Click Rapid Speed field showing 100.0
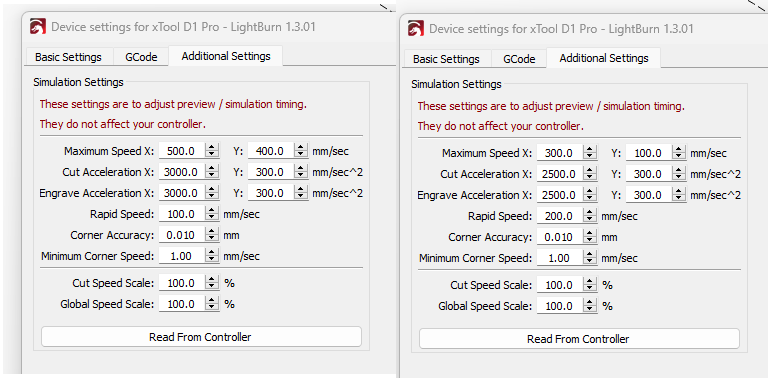 click(182, 214)
